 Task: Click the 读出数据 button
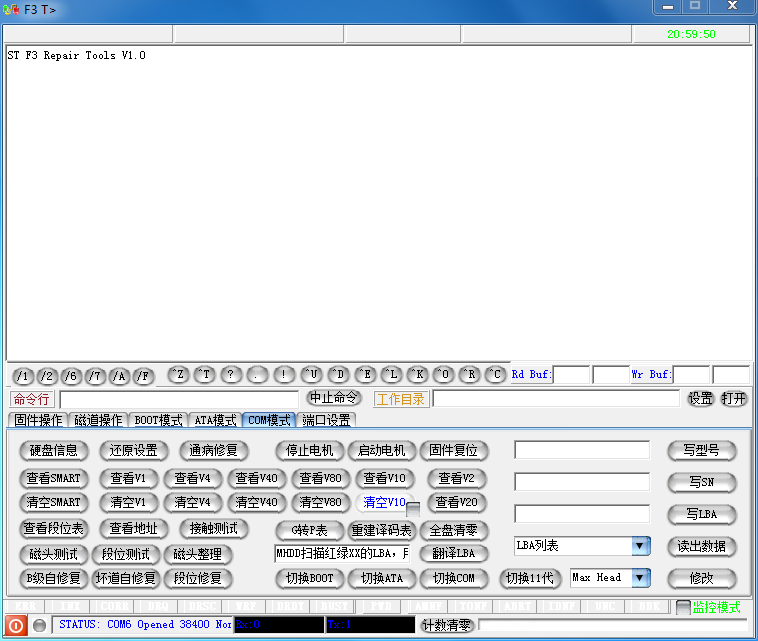coord(701,547)
